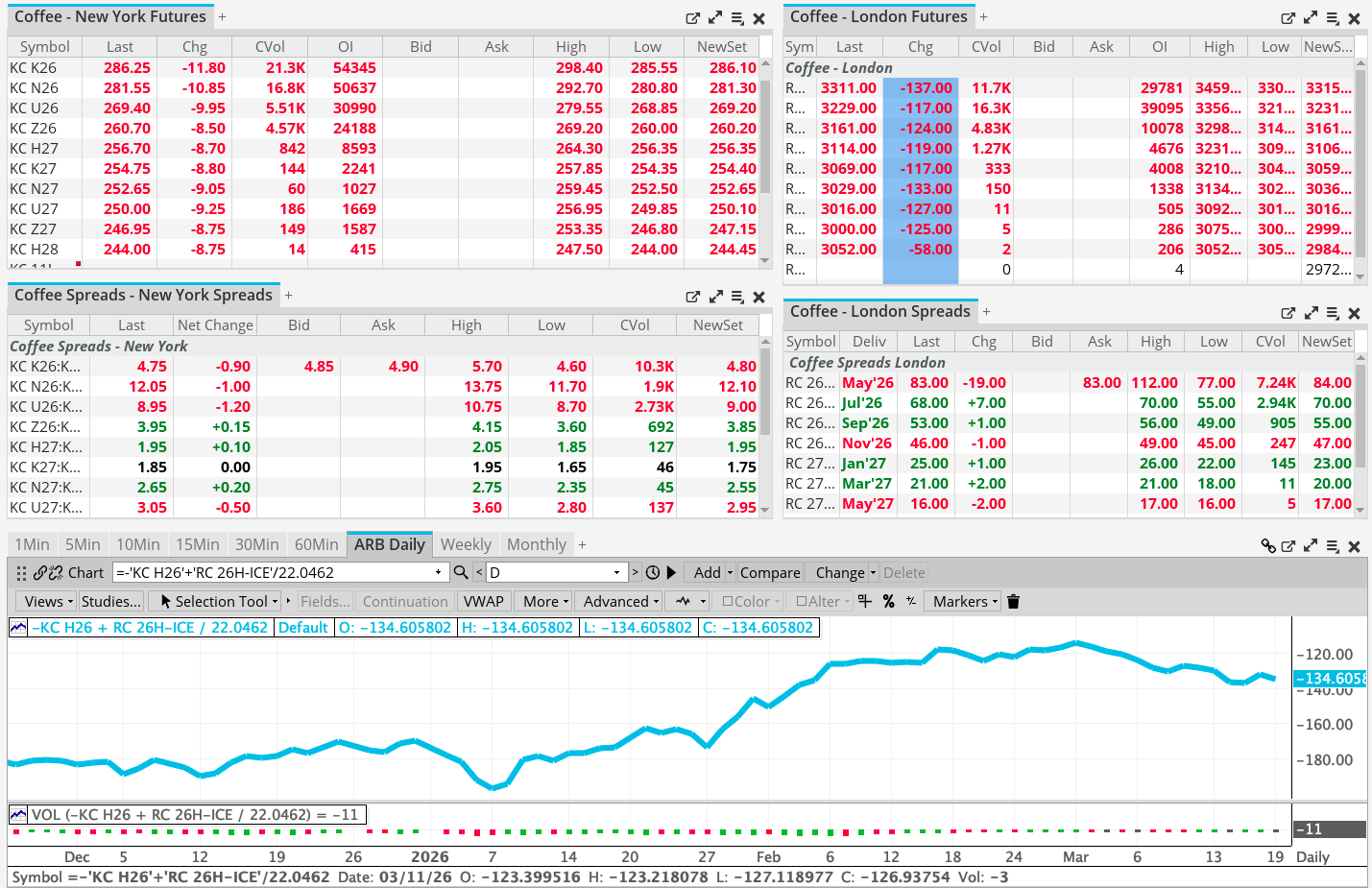Viewport: 1372px width, 888px height.
Task: Open the line style dropdown next to Advanced
Action: click(x=688, y=601)
